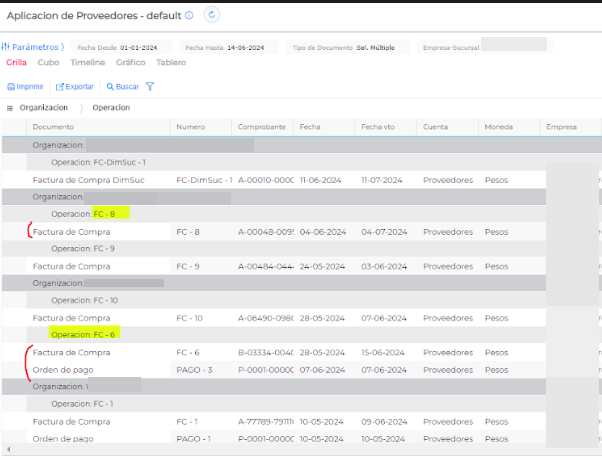Select the Orden de pago PAGO - 3 row
The height and width of the screenshot is (456, 602).
click(274, 370)
